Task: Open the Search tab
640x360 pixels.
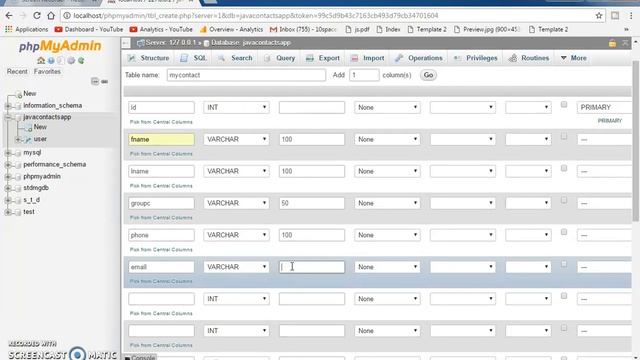Action: pos(236,58)
